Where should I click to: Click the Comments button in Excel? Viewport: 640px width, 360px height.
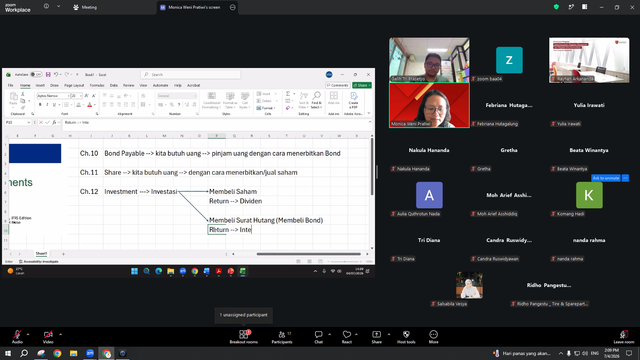click(338, 85)
